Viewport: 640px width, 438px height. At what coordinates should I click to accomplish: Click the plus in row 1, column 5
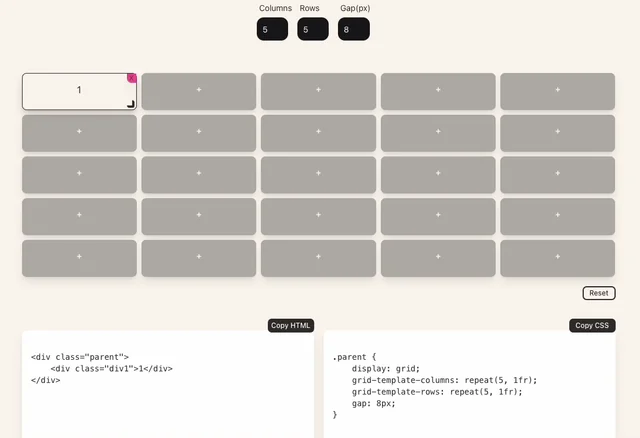pyautogui.click(x=557, y=91)
